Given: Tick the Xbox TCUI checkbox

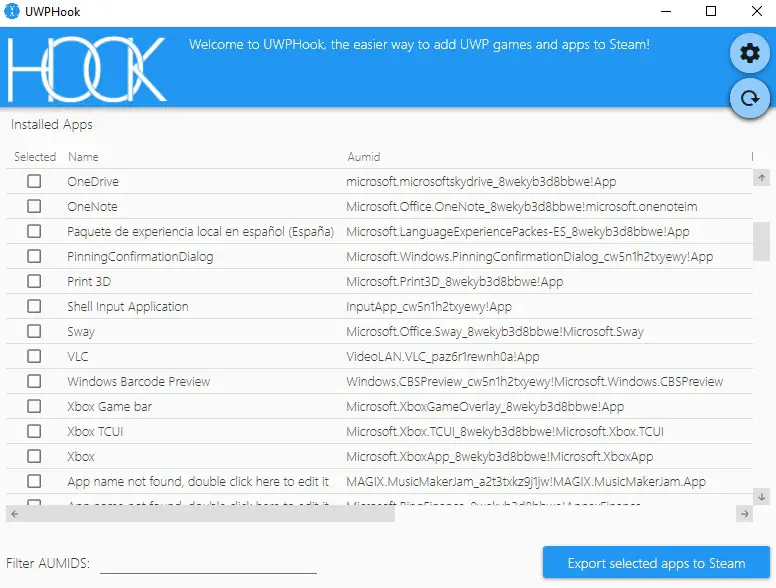Looking at the screenshot, I should click(x=34, y=431).
